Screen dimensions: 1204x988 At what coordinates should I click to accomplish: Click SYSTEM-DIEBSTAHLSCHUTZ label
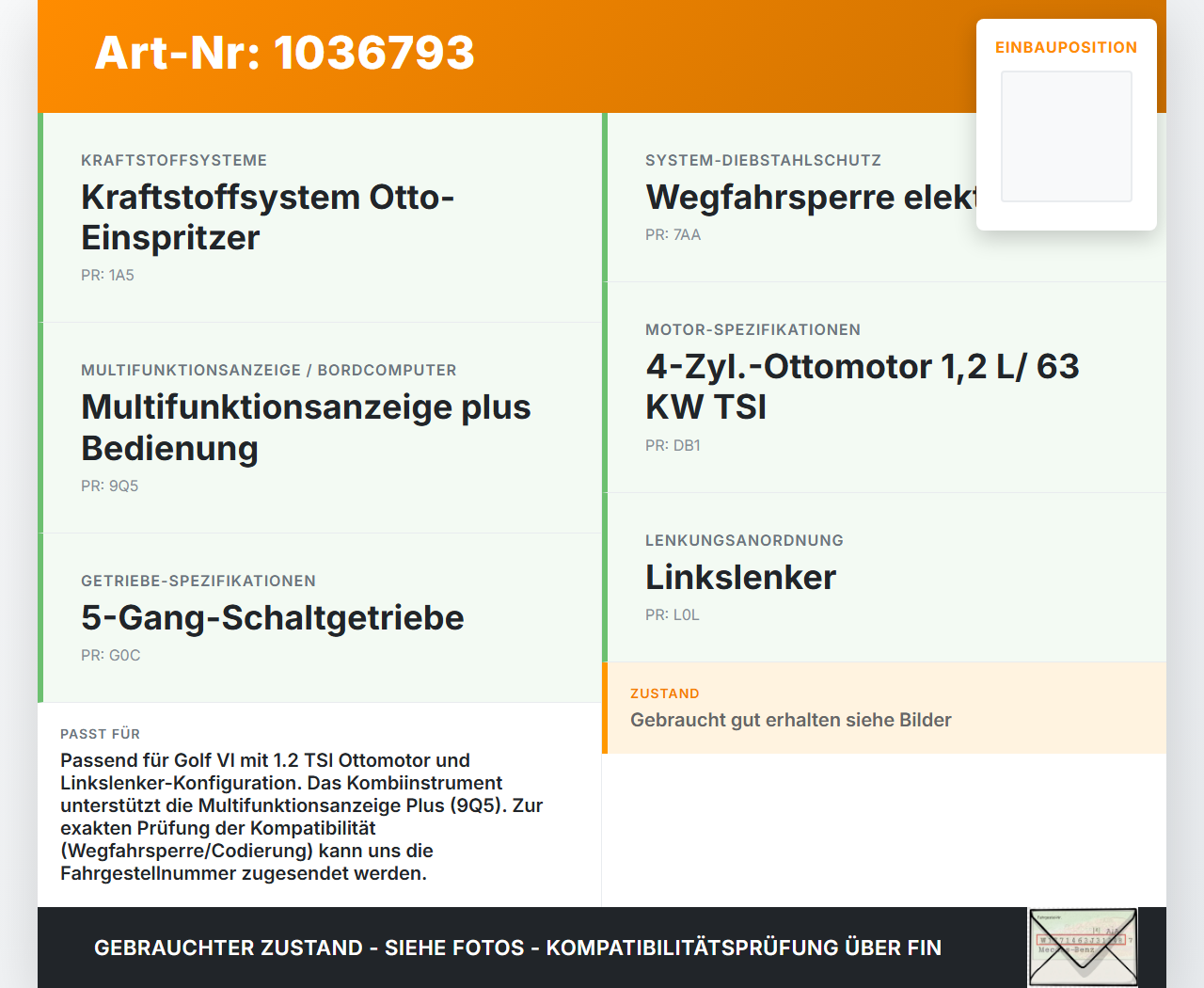763,160
